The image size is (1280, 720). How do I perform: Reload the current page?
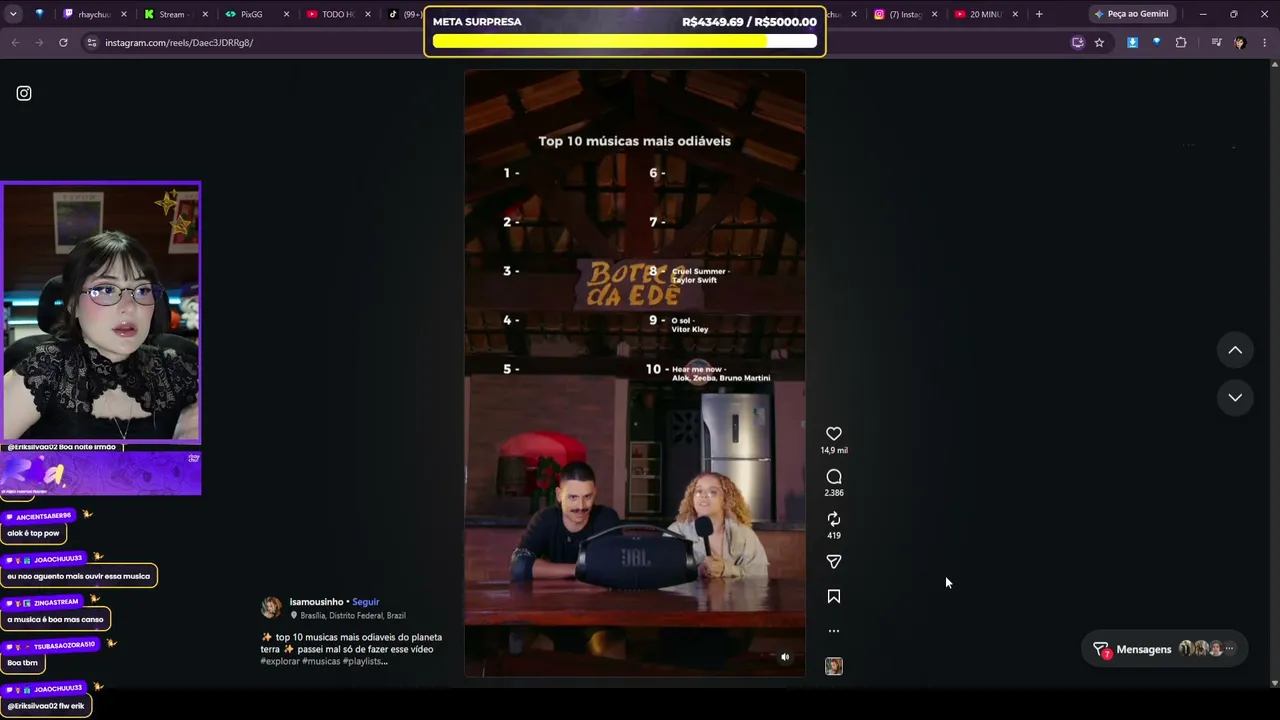pyautogui.click(x=63, y=43)
